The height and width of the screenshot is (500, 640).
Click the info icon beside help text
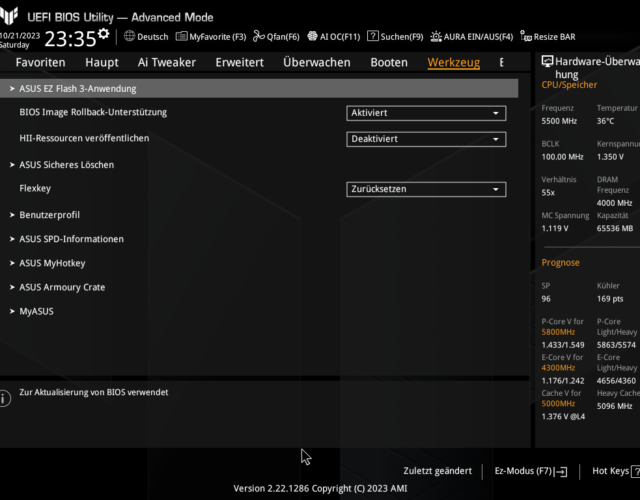click(x=5, y=398)
